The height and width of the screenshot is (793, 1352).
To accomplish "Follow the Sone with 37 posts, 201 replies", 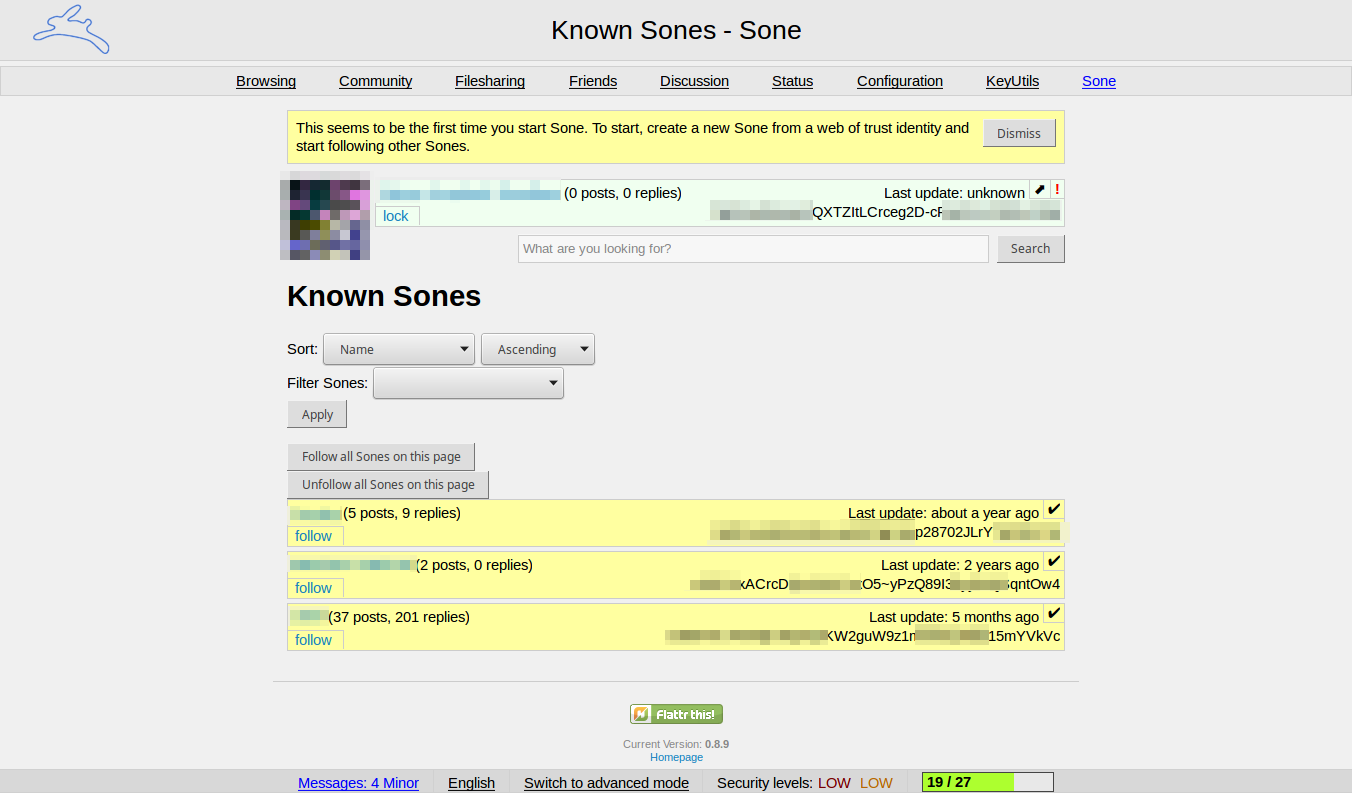I will tap(313, 640).
